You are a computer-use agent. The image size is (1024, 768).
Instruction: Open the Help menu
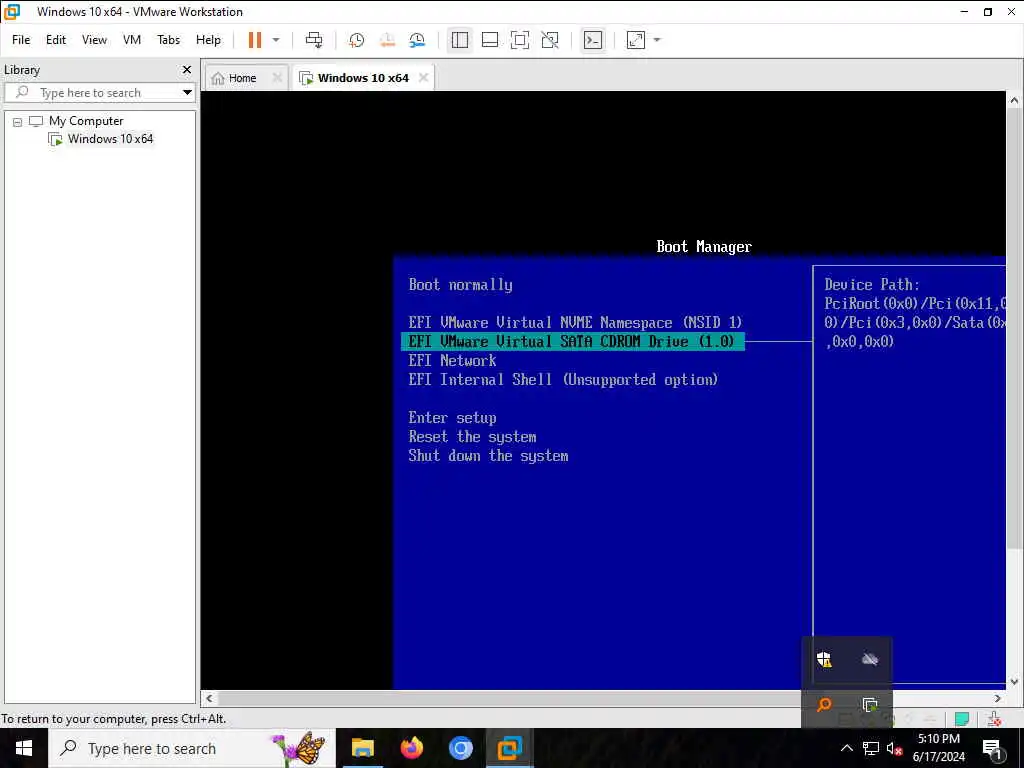click(208, 40)
